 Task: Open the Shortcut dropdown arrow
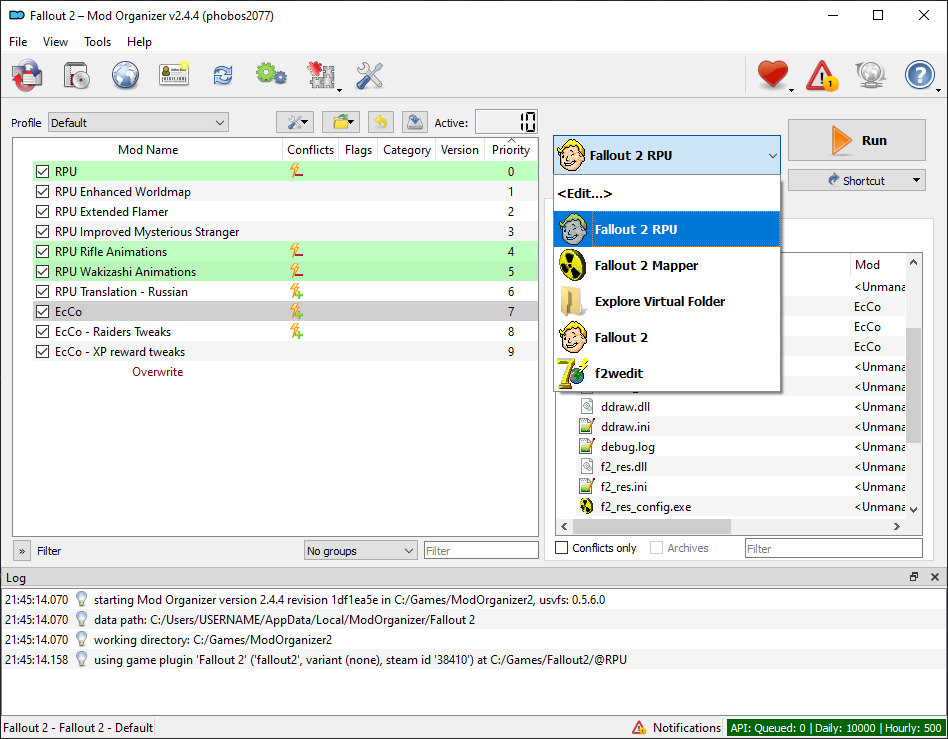tap(916, 180)
